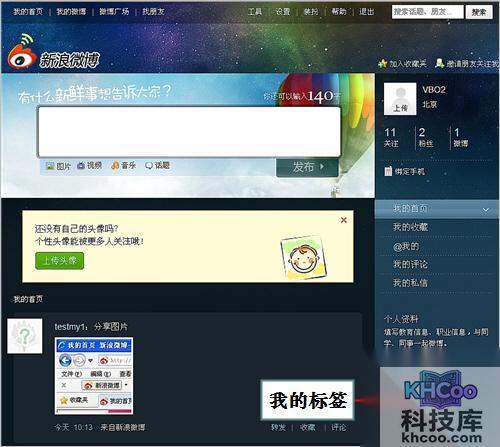Viewport: 500px width, 447px height.
Task: Click the 北京 location text
Action: [430, 104]
